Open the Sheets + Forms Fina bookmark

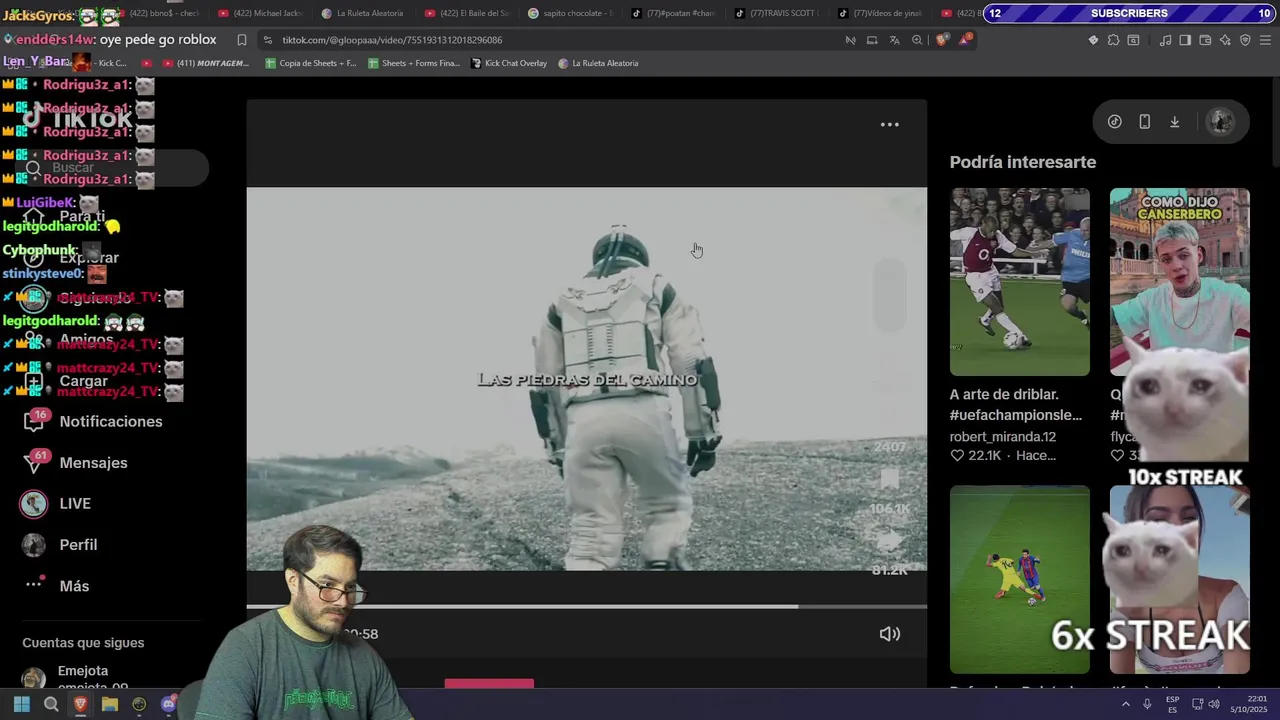(414, 63)
